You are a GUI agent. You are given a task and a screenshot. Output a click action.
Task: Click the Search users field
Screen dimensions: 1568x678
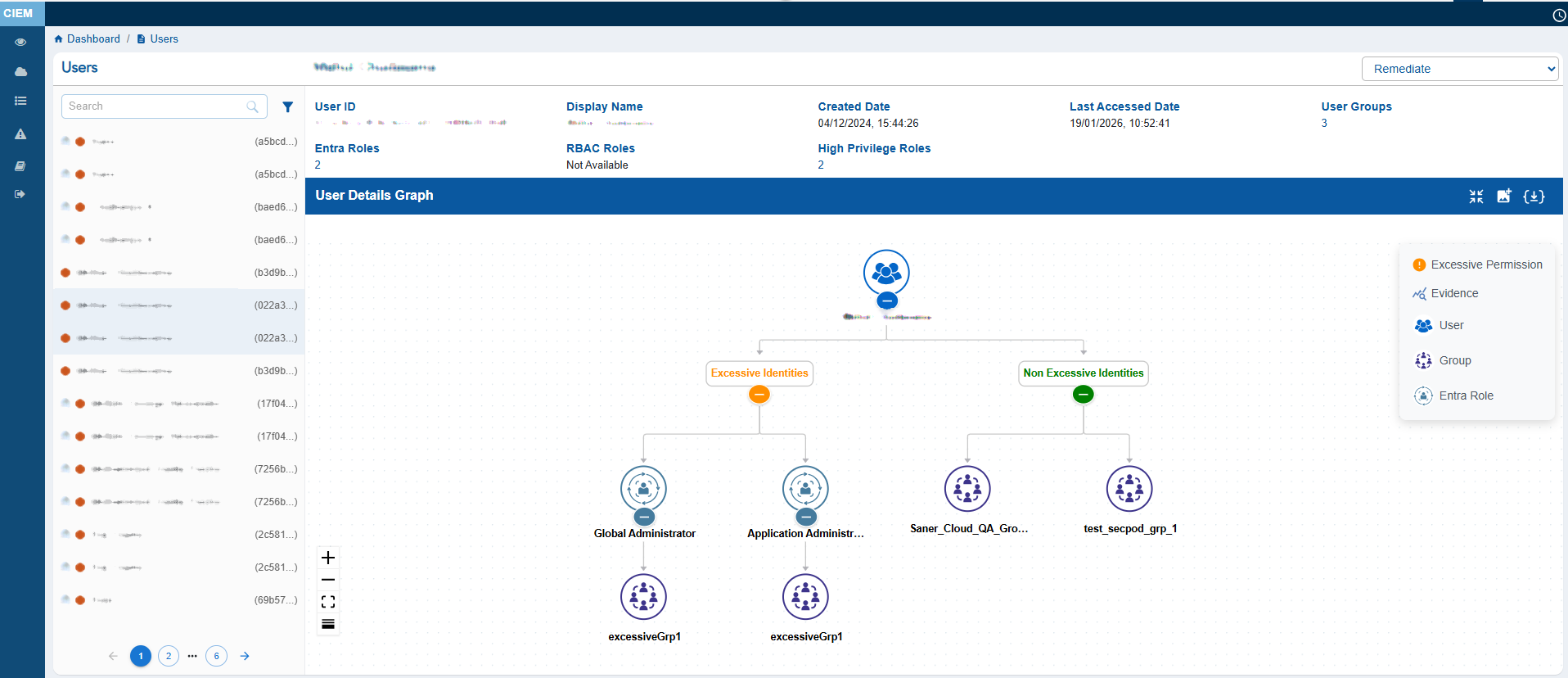[155, 106]
